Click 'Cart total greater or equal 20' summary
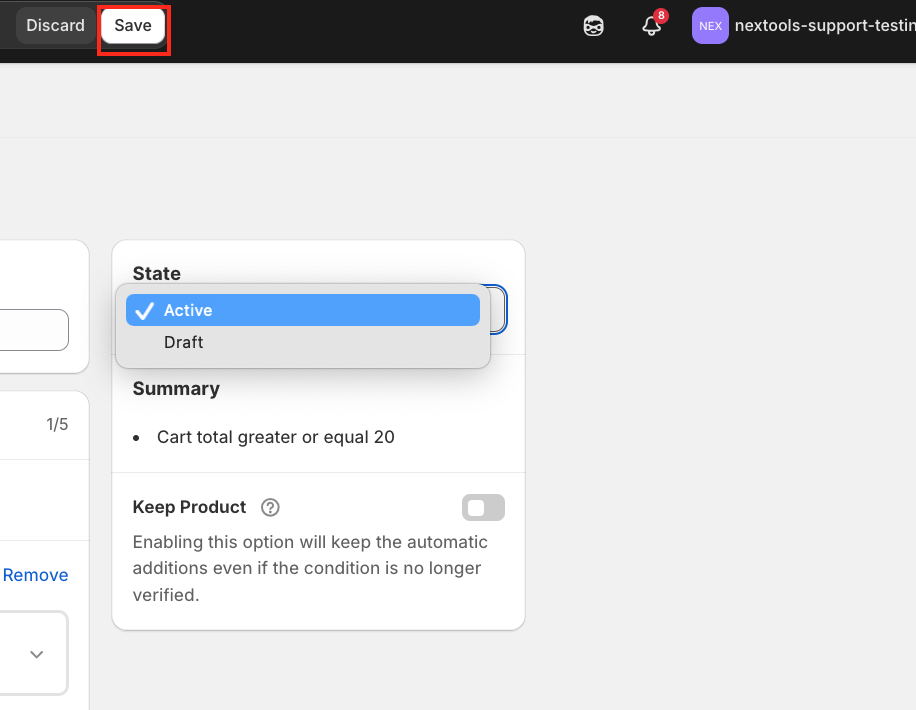The width and height of the screenshot is (916, 710). coord(276,437)
